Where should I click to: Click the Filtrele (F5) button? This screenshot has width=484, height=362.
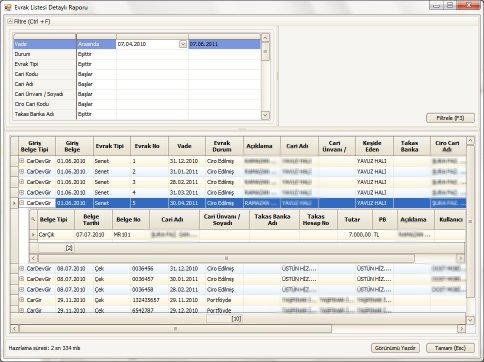point(450,118)
